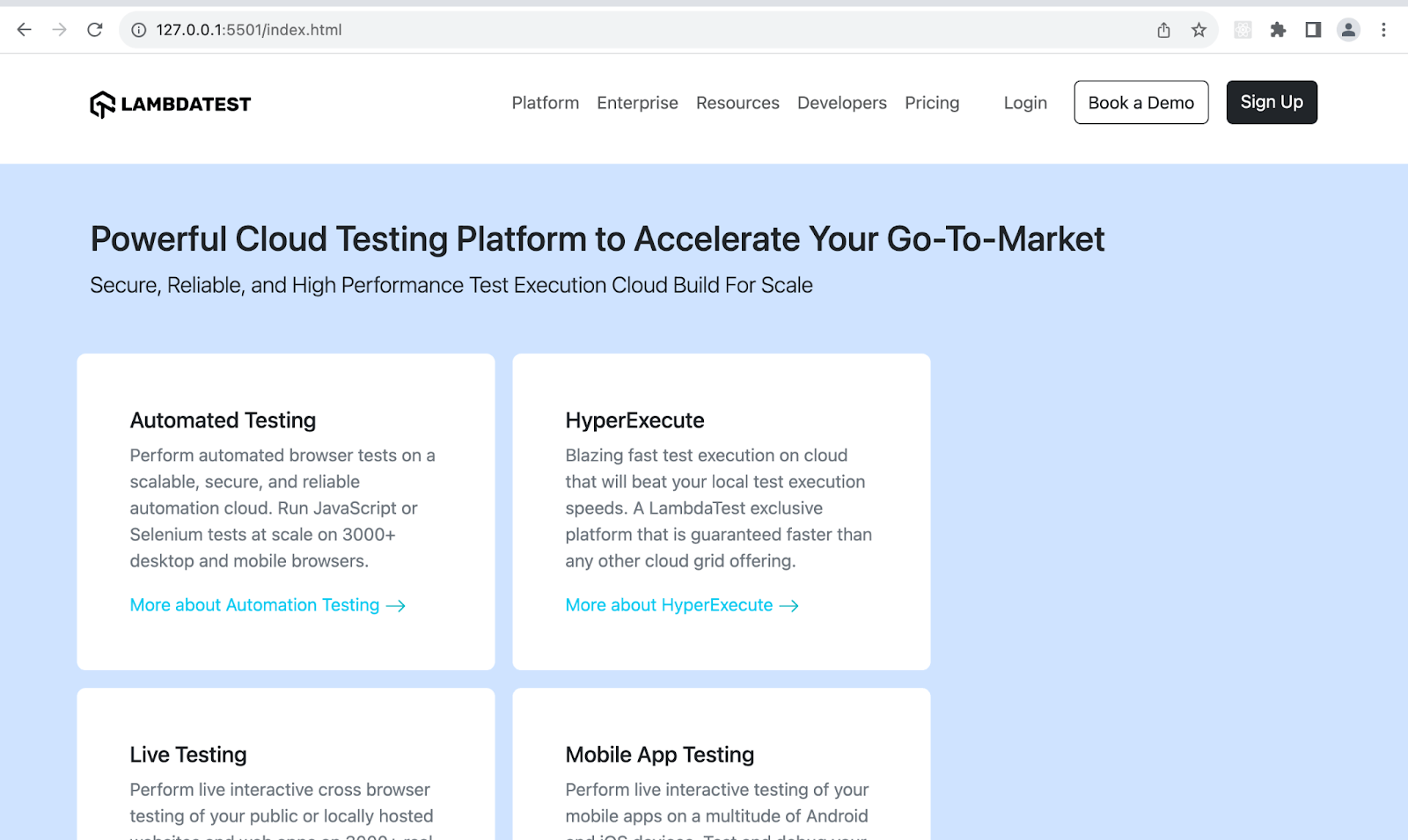Image resolution: width=1408 pixels, height=840 pixels.
Task: Open the Extensions puzzle icon
Action: [x=1278, y=30]
